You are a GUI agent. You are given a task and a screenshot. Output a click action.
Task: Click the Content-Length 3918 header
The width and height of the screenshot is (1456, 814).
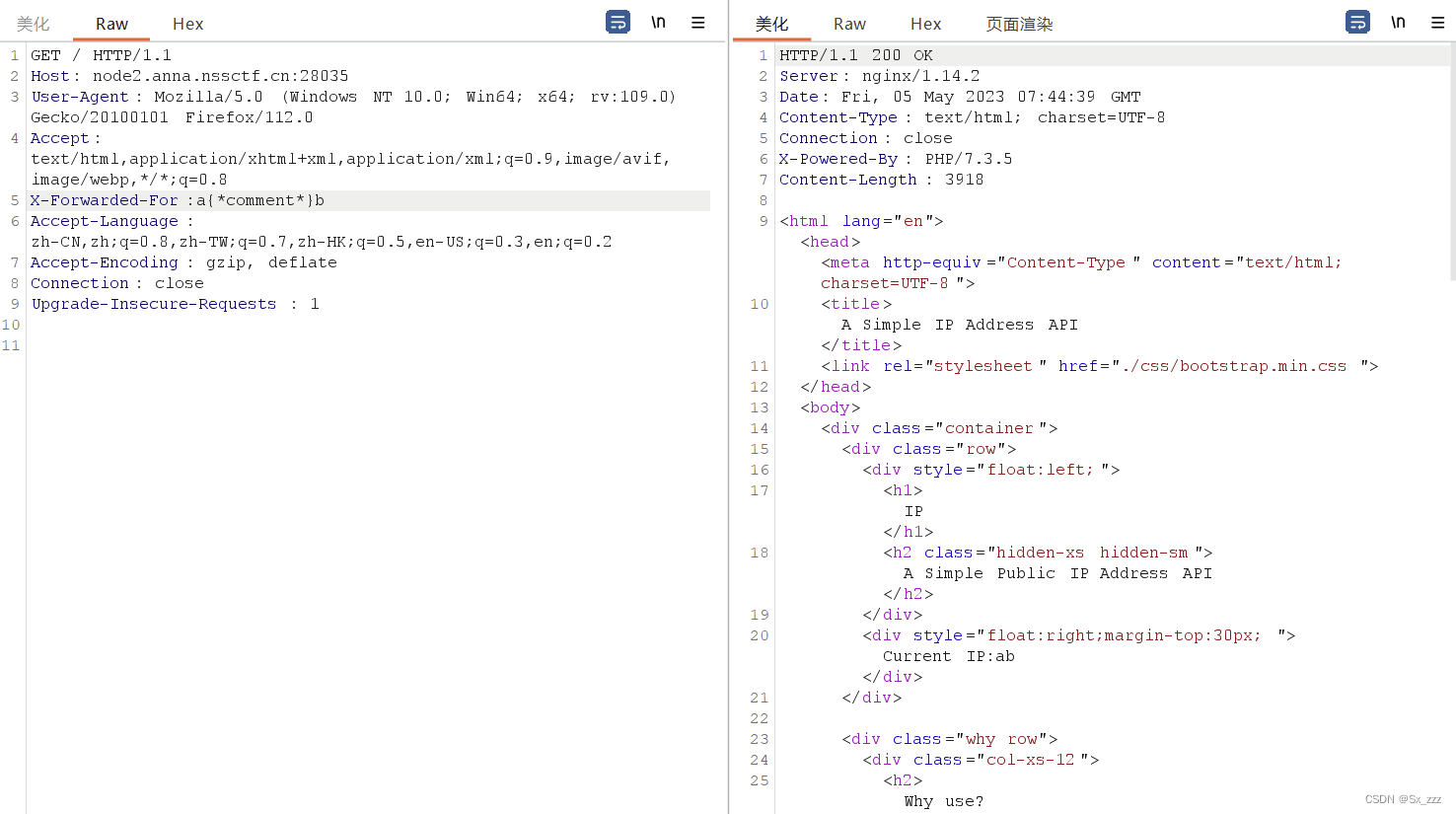coord(881,180)
